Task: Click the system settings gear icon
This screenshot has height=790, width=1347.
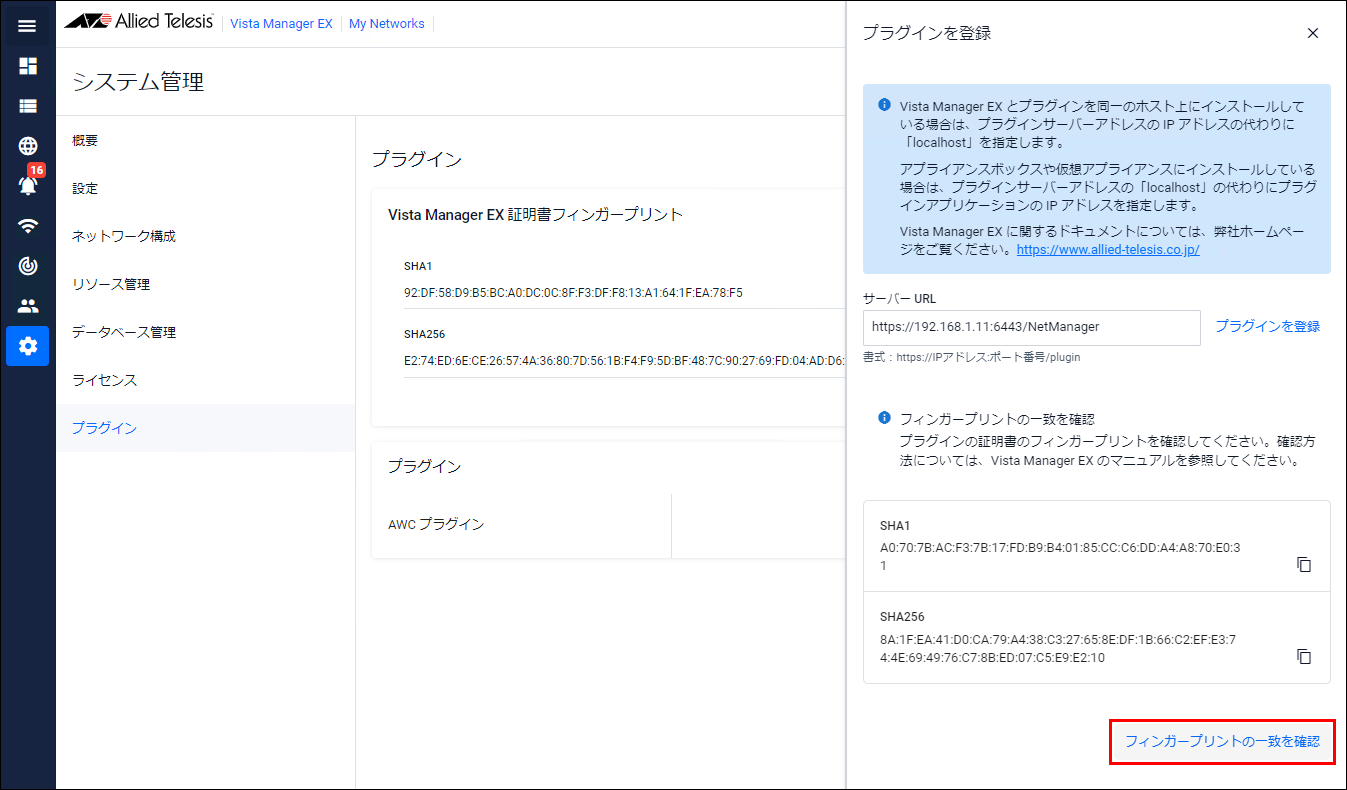Action: (27, 346)
